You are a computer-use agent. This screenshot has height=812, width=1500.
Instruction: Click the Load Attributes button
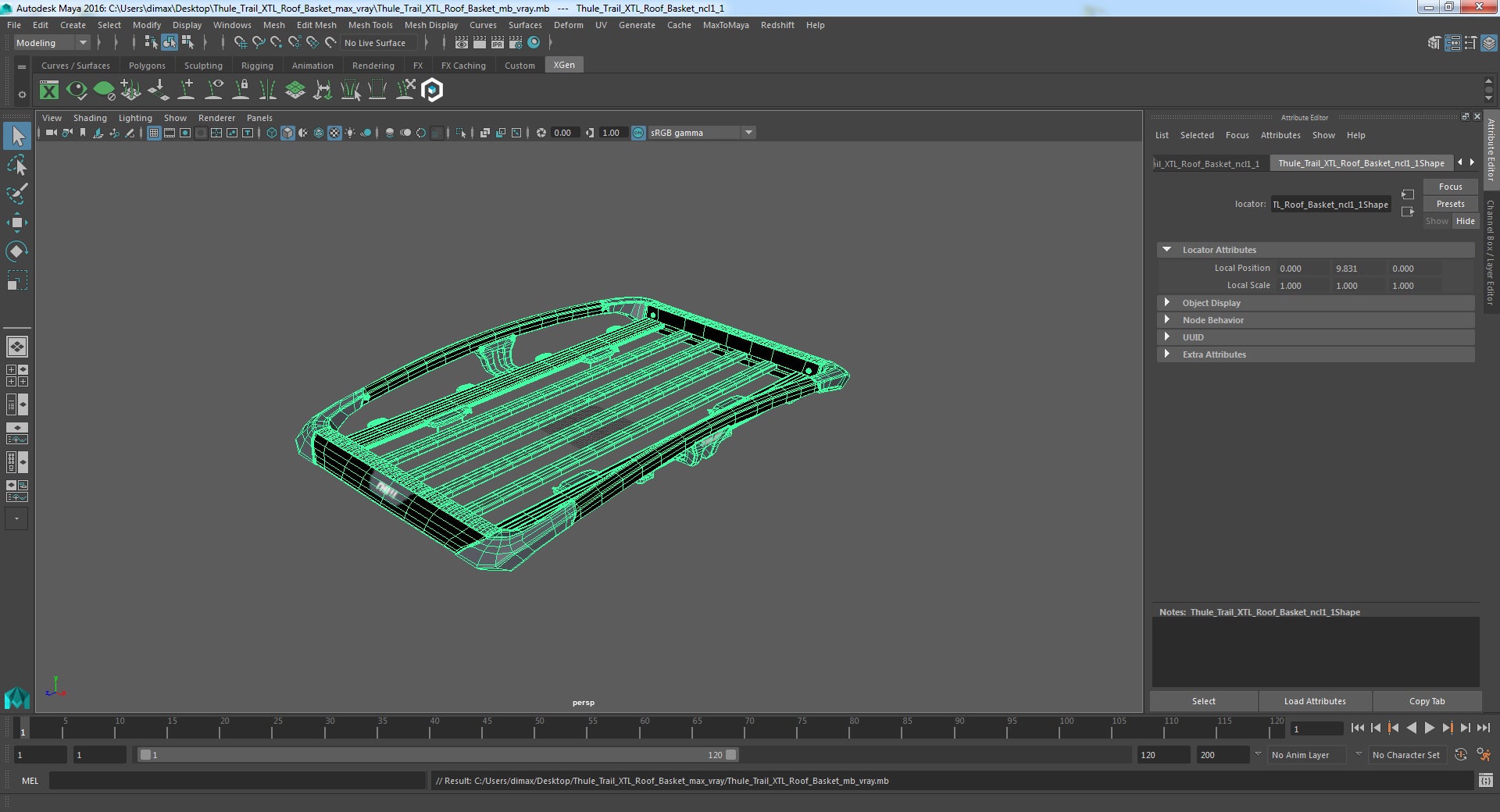(1315, 701)
